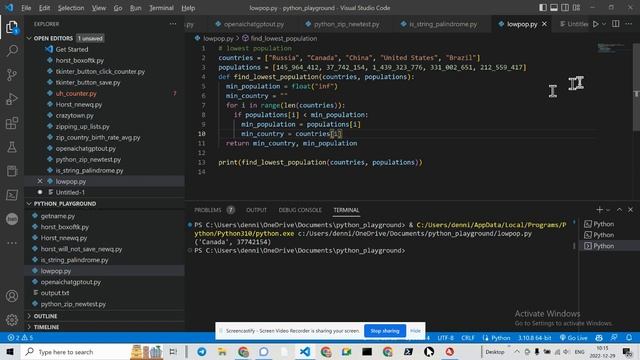Image resolution: width=640 pixels, height=360 pixels.
Task: Run Python file with play button
Action: [596, 24]
